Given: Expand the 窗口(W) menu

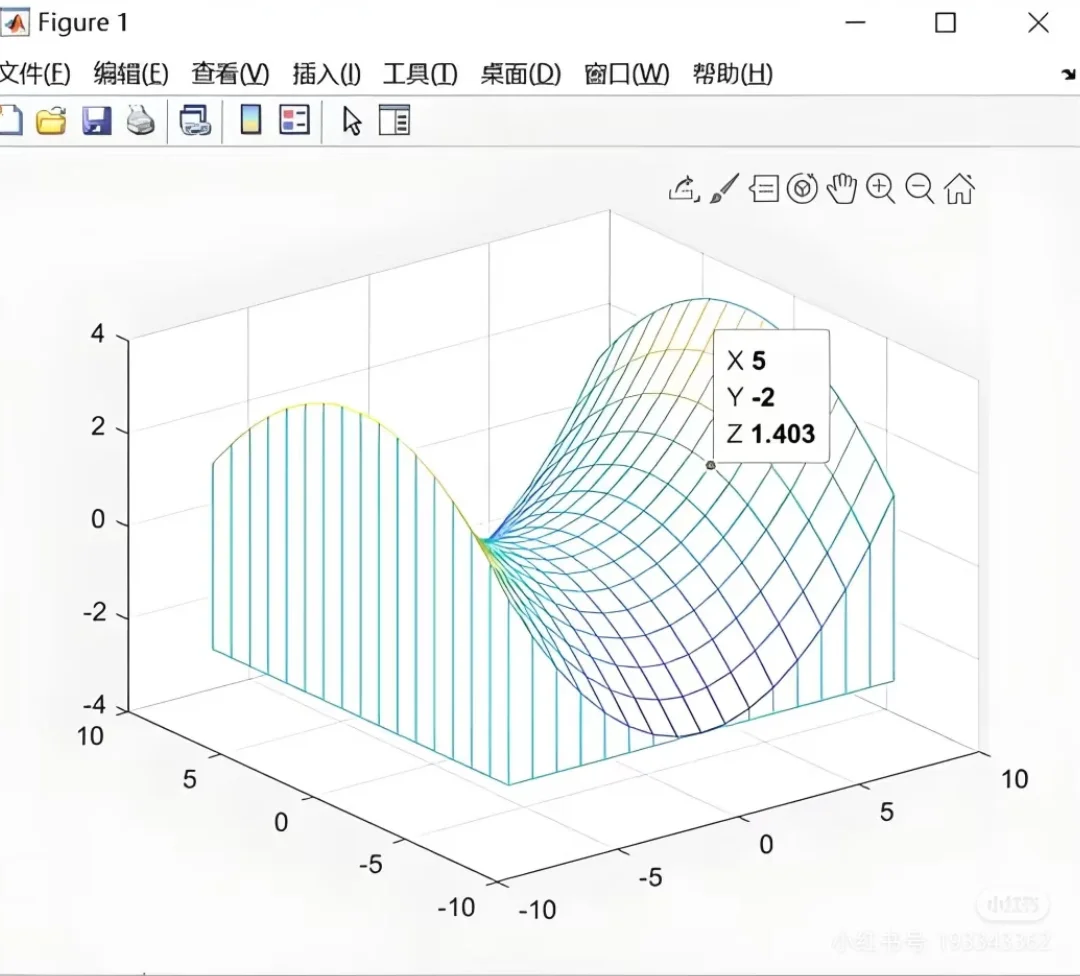Looking at the screenshot, I should click(x=625, y=73).
